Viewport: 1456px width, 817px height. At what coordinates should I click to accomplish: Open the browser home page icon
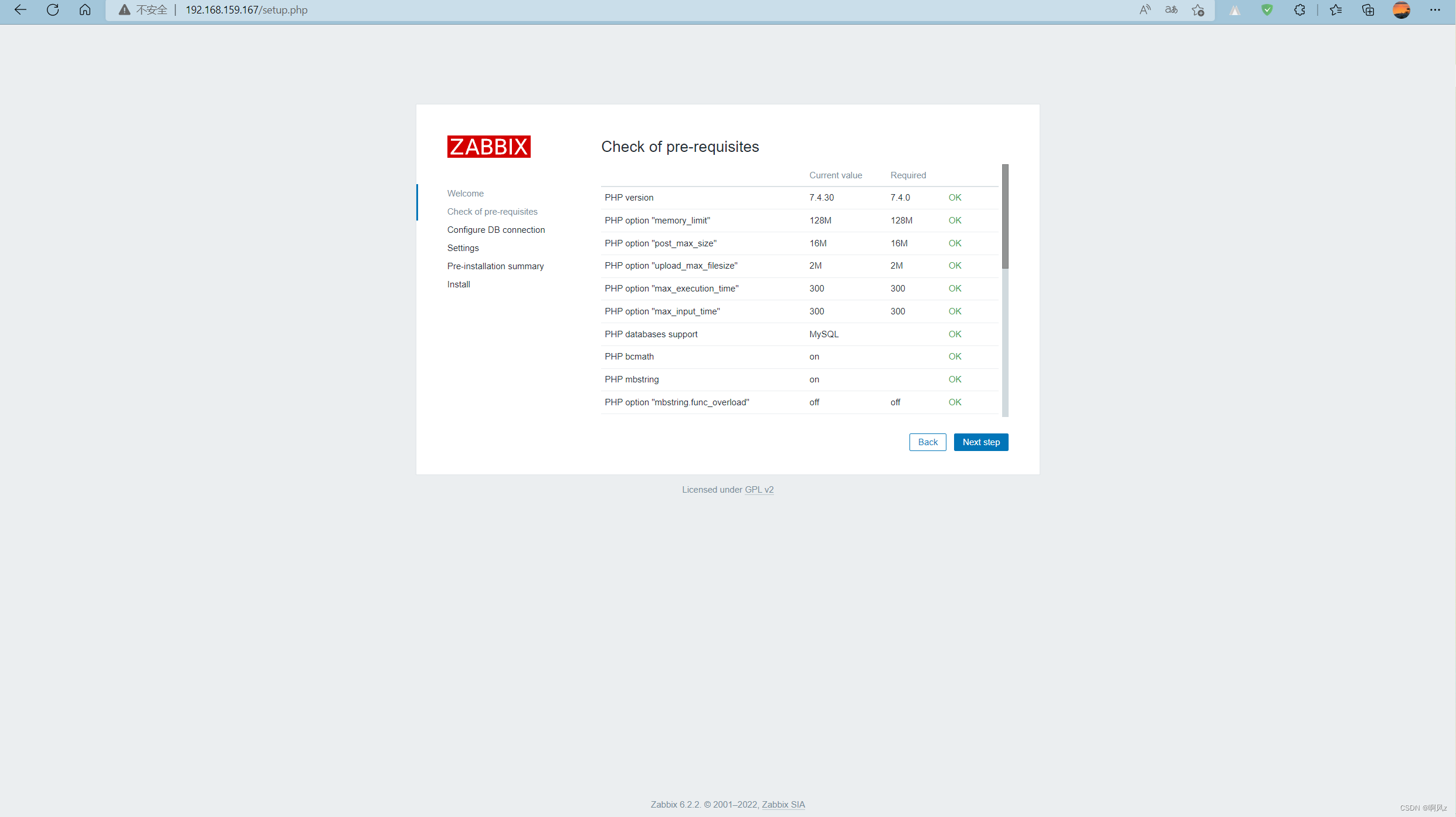[x=85, y=10]
